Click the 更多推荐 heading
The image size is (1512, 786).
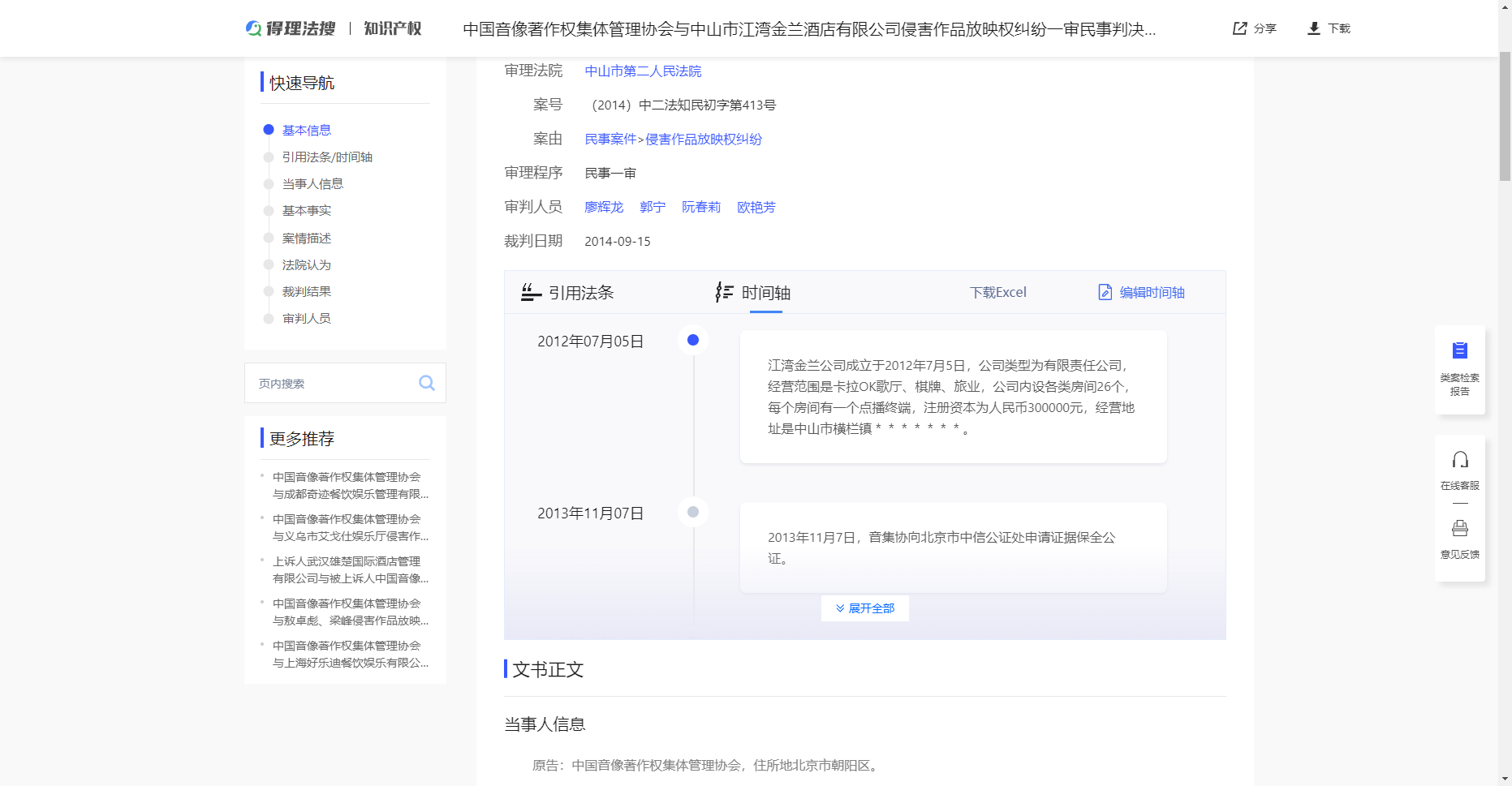point(301,439)
